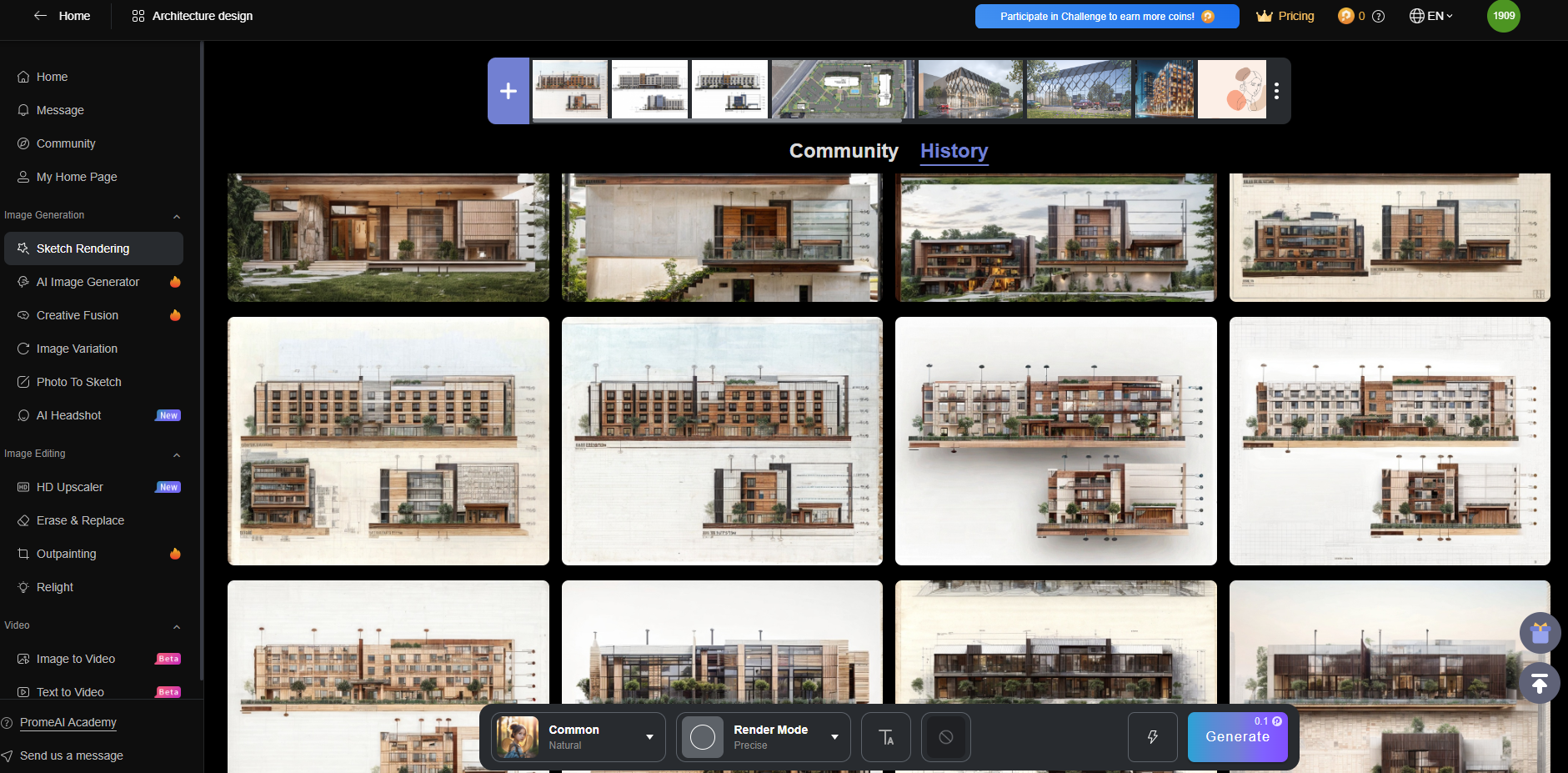1568x773 pixels.
Task: Open the PromeAI Academy link
Action: [68, 722]
